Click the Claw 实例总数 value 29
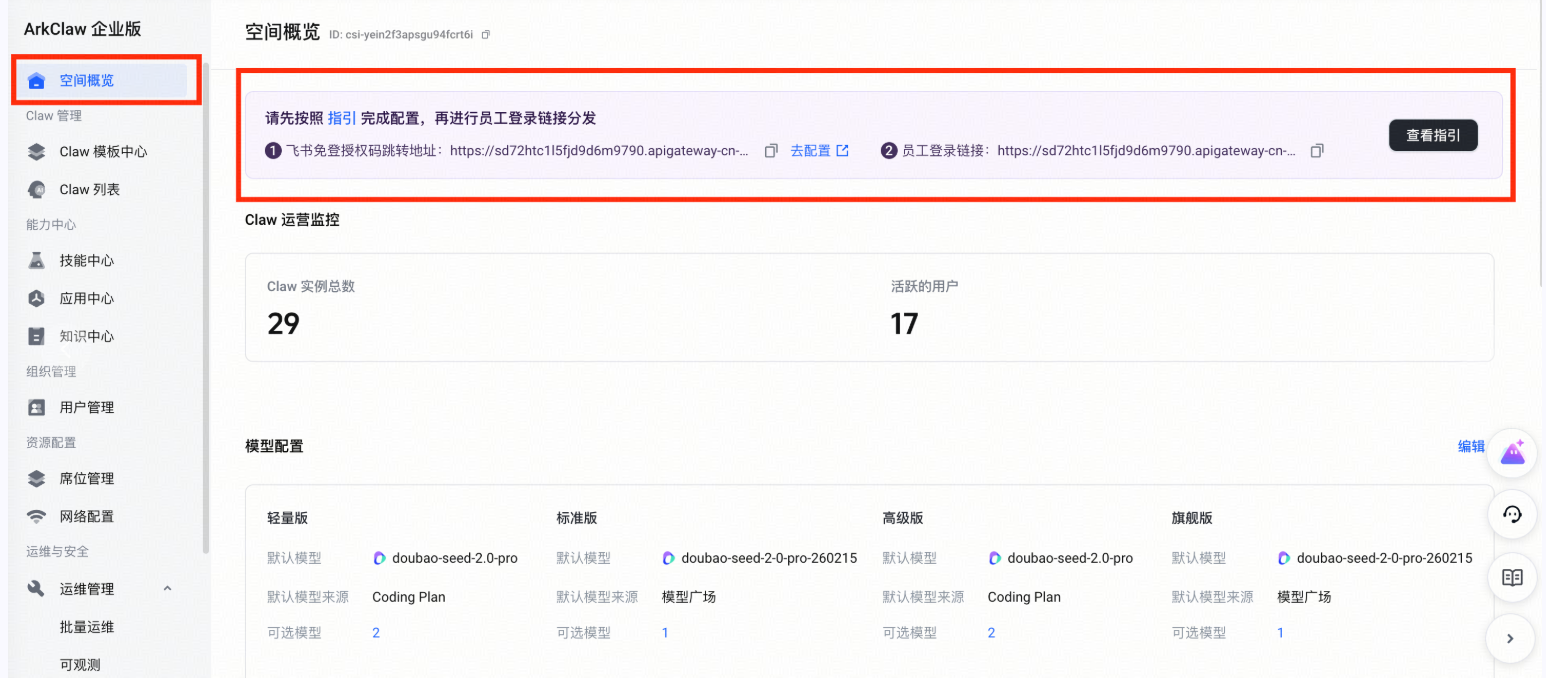Image resolution: width=1546 pixels, height=678 pixels. [283, 324]
